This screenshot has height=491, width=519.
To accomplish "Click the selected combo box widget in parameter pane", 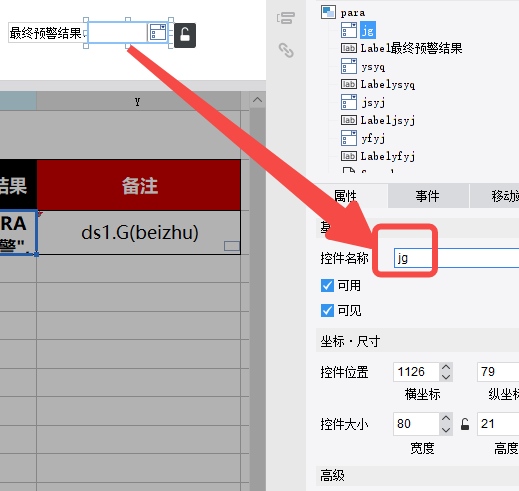I will (x=128, y=32).
